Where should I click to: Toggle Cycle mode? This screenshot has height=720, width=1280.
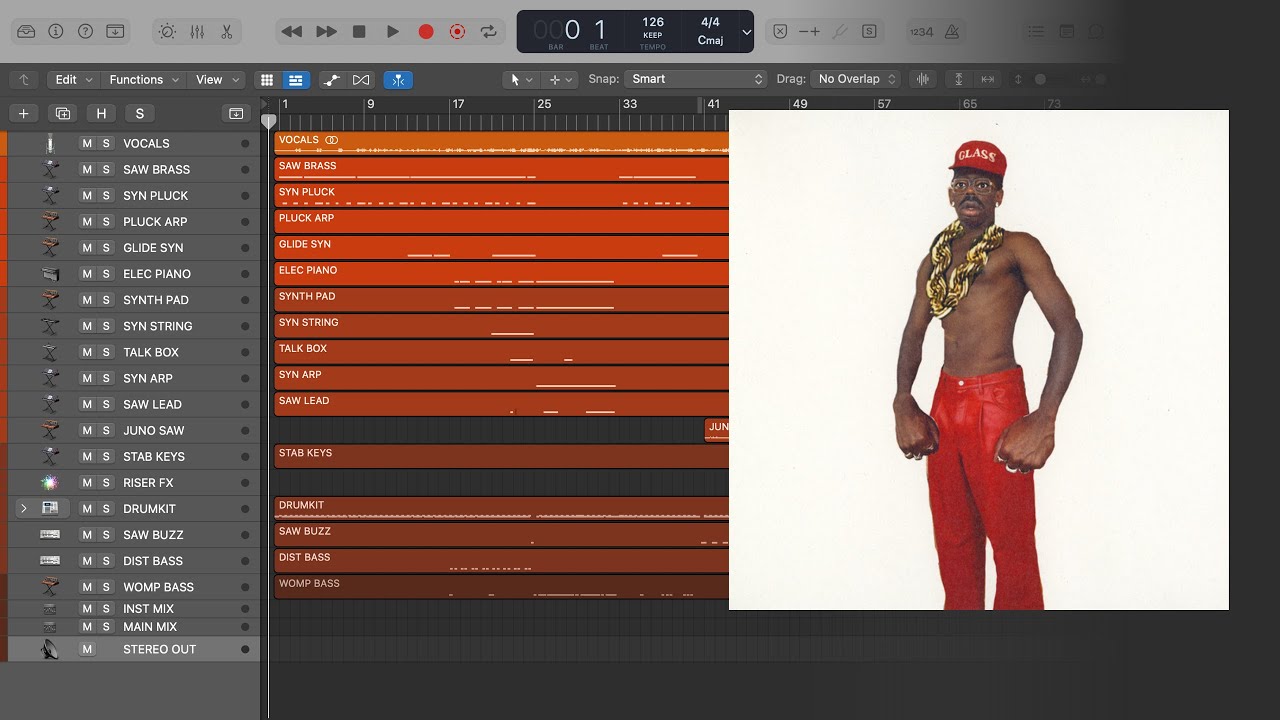click(489, 32)
